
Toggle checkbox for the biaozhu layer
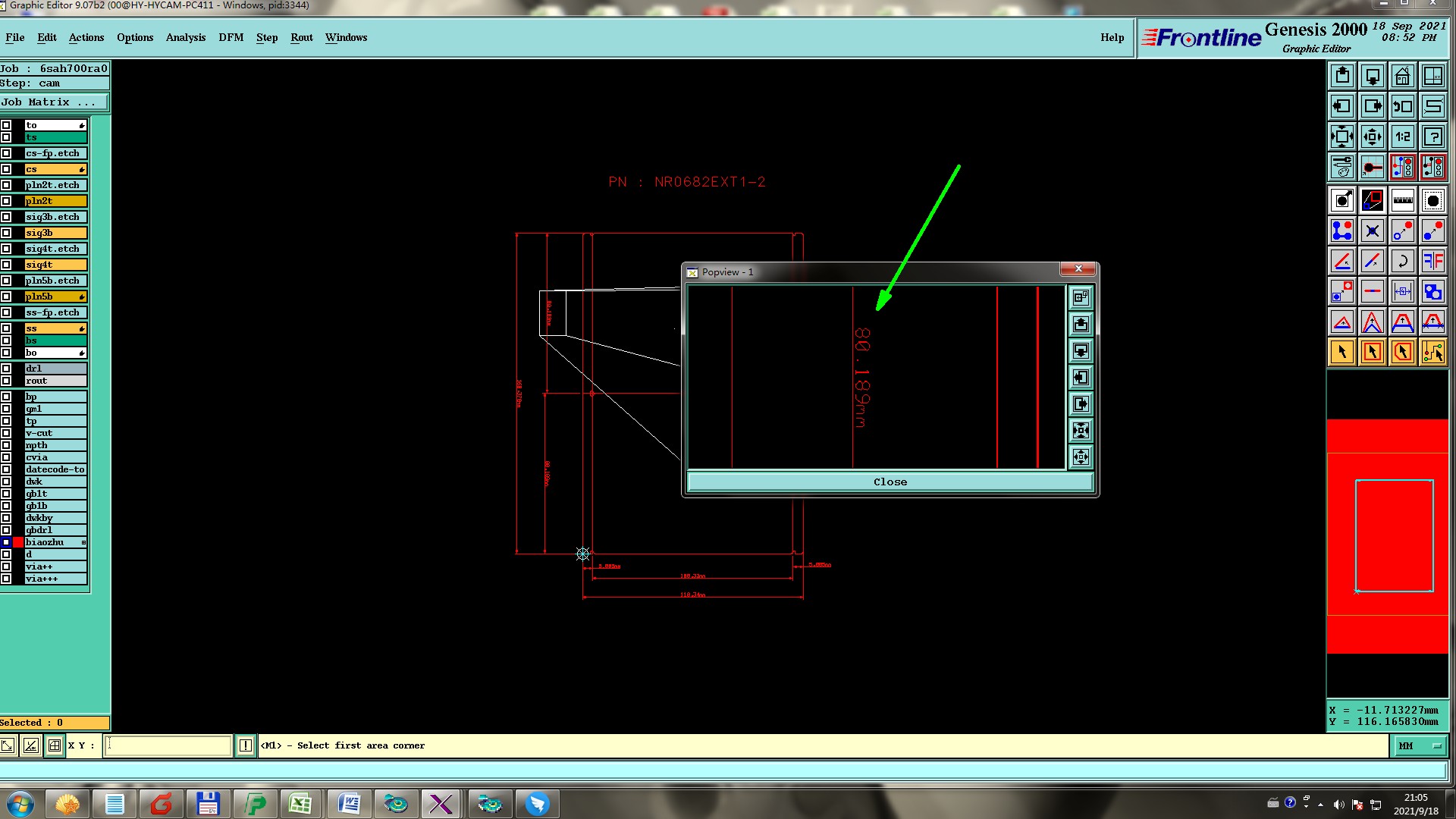(x=6, y=542)
